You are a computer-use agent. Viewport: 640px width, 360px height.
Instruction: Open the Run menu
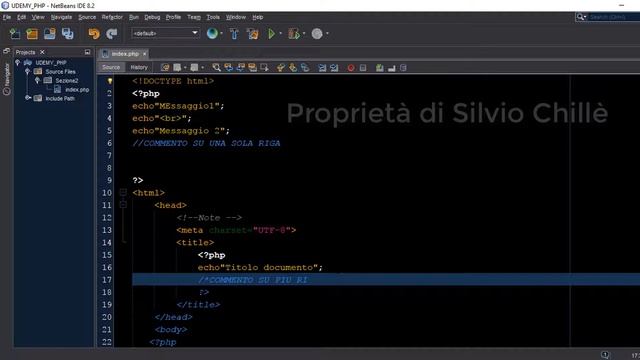coord(134,17)
